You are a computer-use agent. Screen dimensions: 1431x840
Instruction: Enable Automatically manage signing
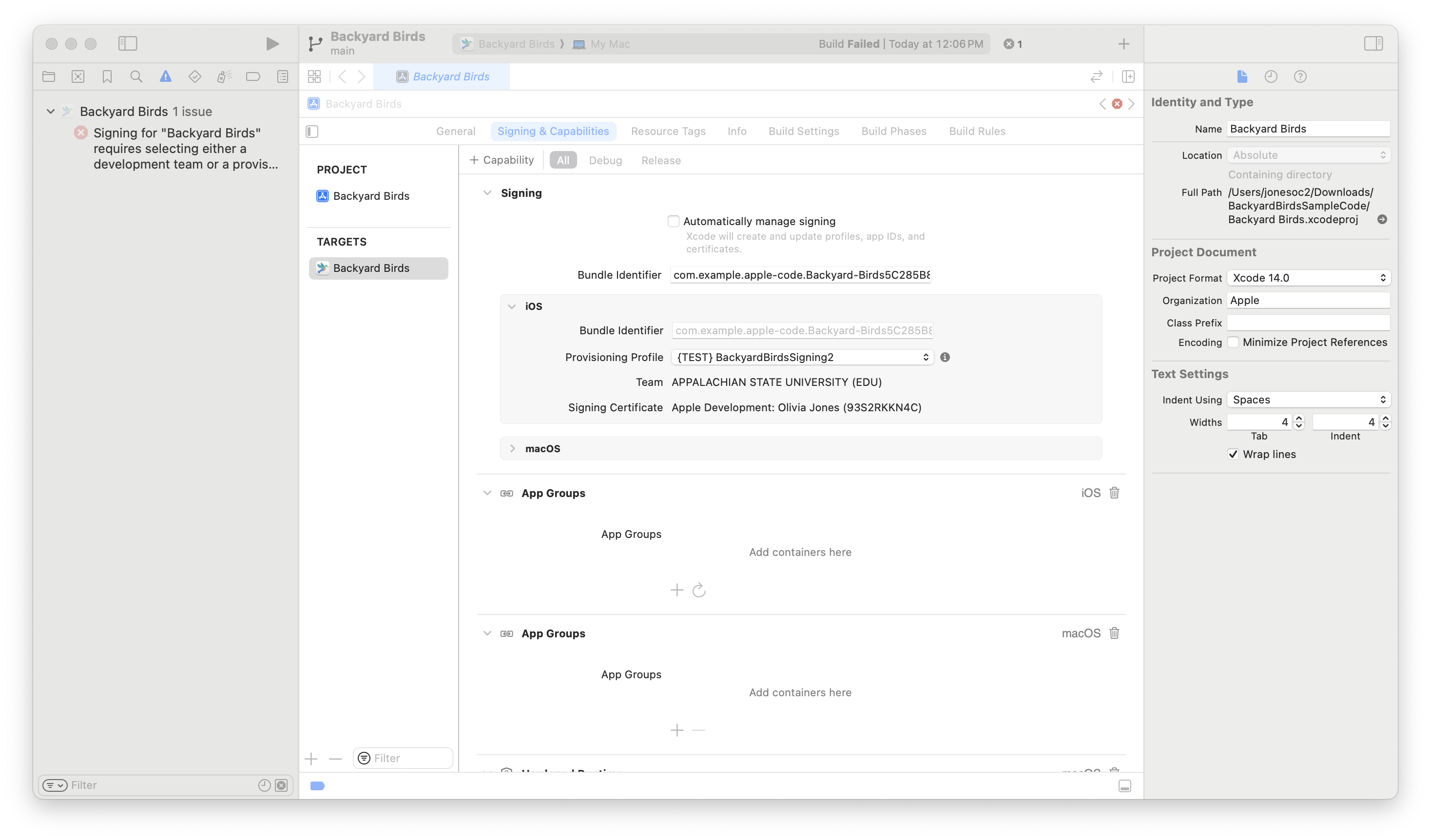point(674,221)
